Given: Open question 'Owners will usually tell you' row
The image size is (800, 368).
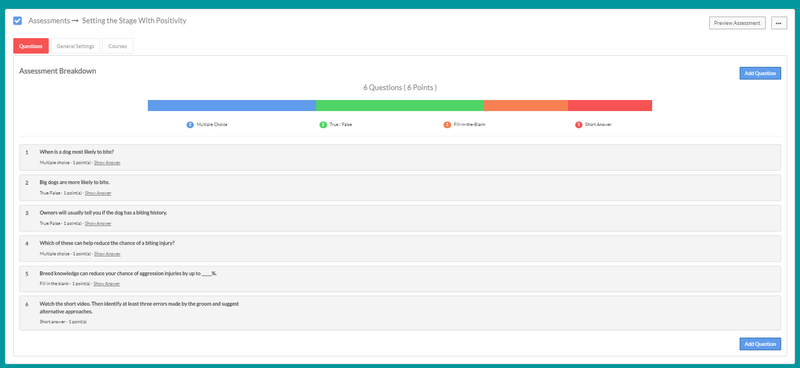Looking at the screenshot, I should 400,218.
